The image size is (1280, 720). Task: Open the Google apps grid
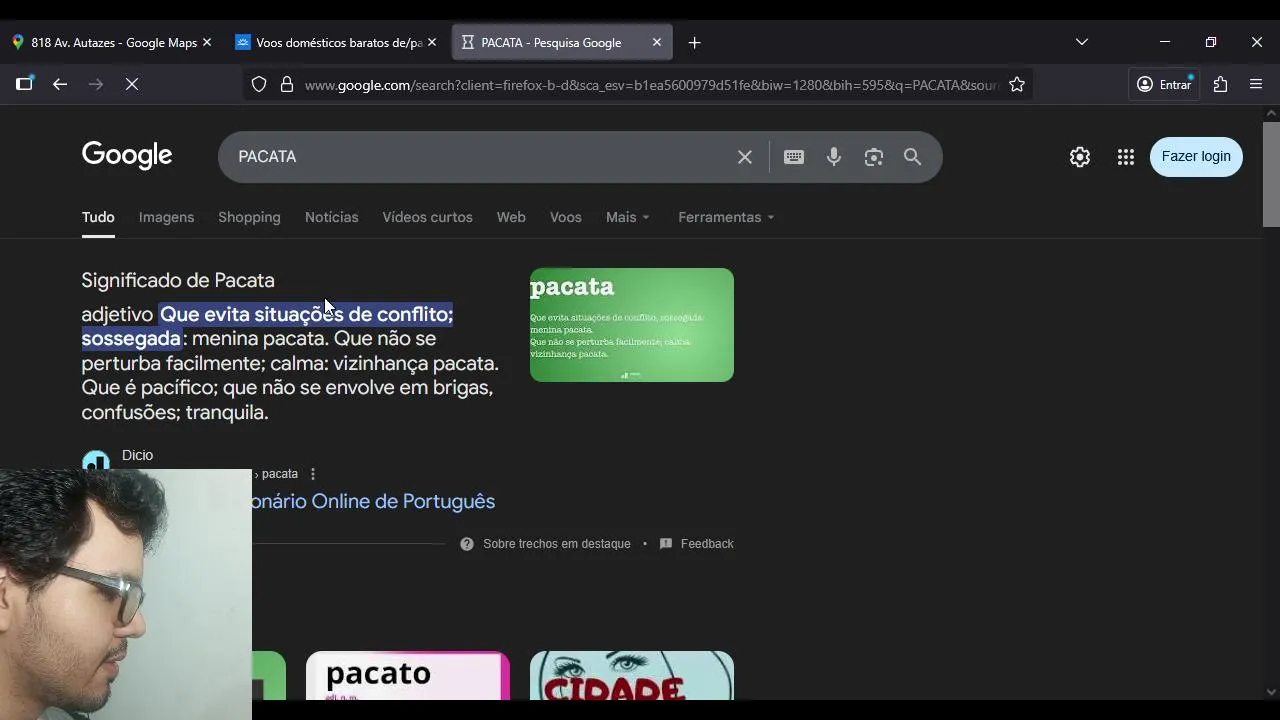coord(1126,157)
